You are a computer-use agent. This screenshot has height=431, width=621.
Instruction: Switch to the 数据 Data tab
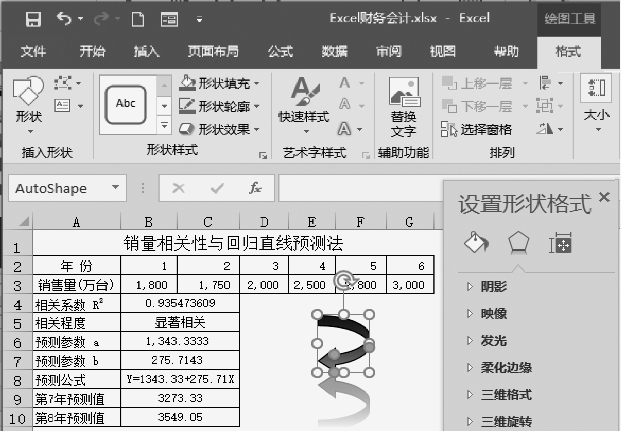[335, 51]
